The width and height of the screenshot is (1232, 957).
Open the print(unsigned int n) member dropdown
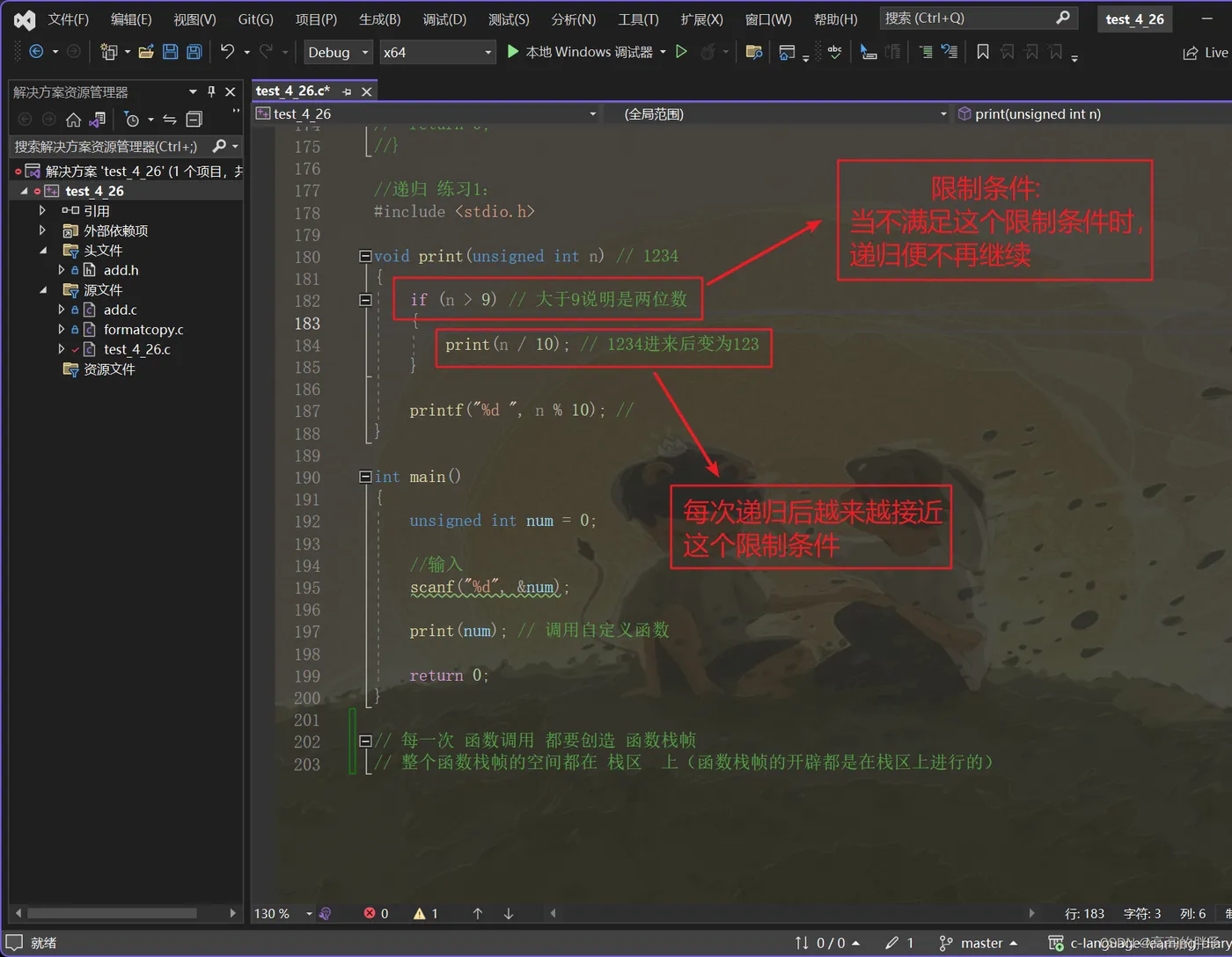pos(1091,113)
